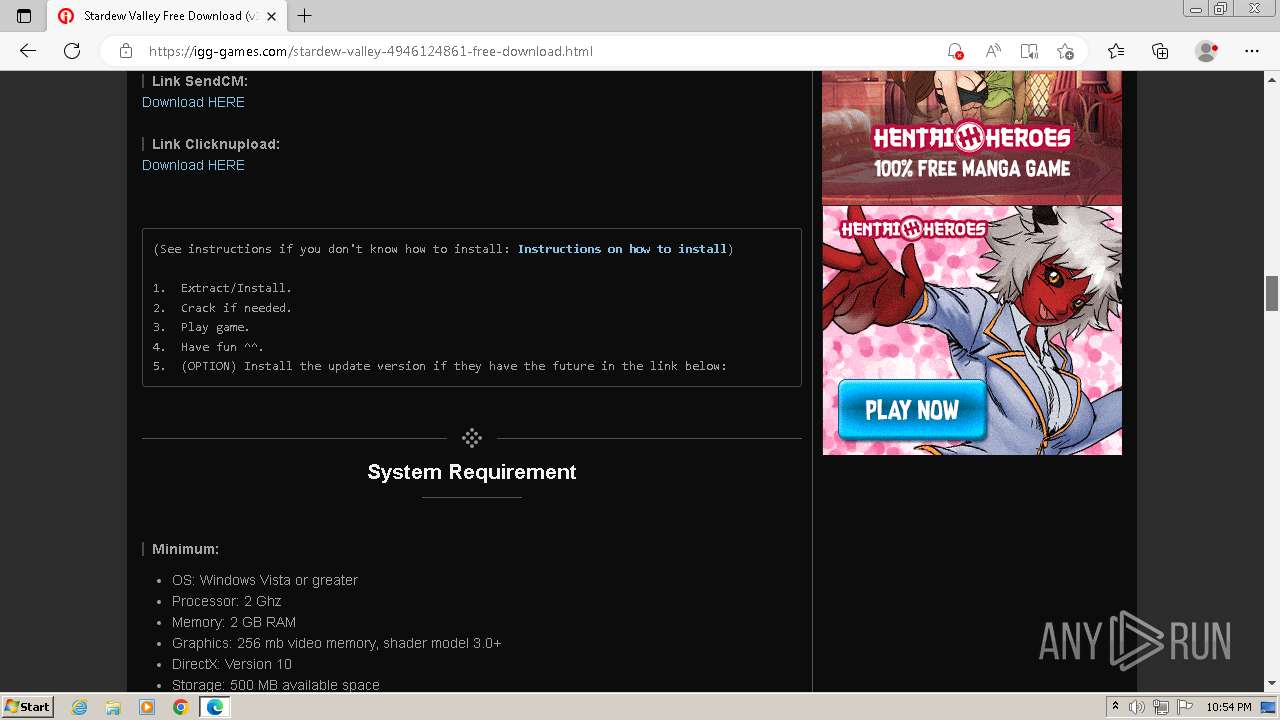Restore down the Edge browser window

[x=1220, y=8]
